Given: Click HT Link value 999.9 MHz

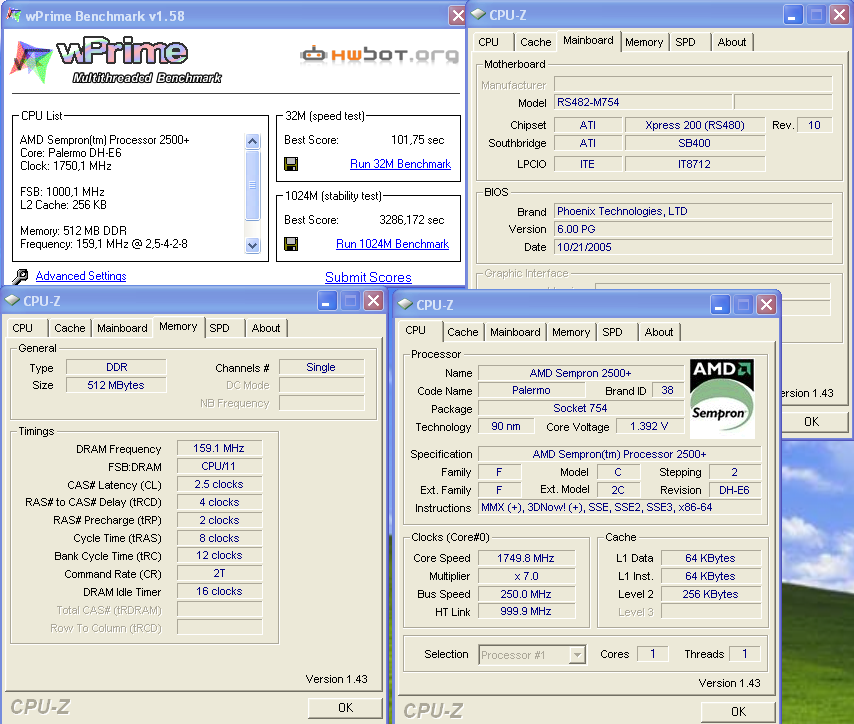Looking at the screenshot, I should point(526,611).
